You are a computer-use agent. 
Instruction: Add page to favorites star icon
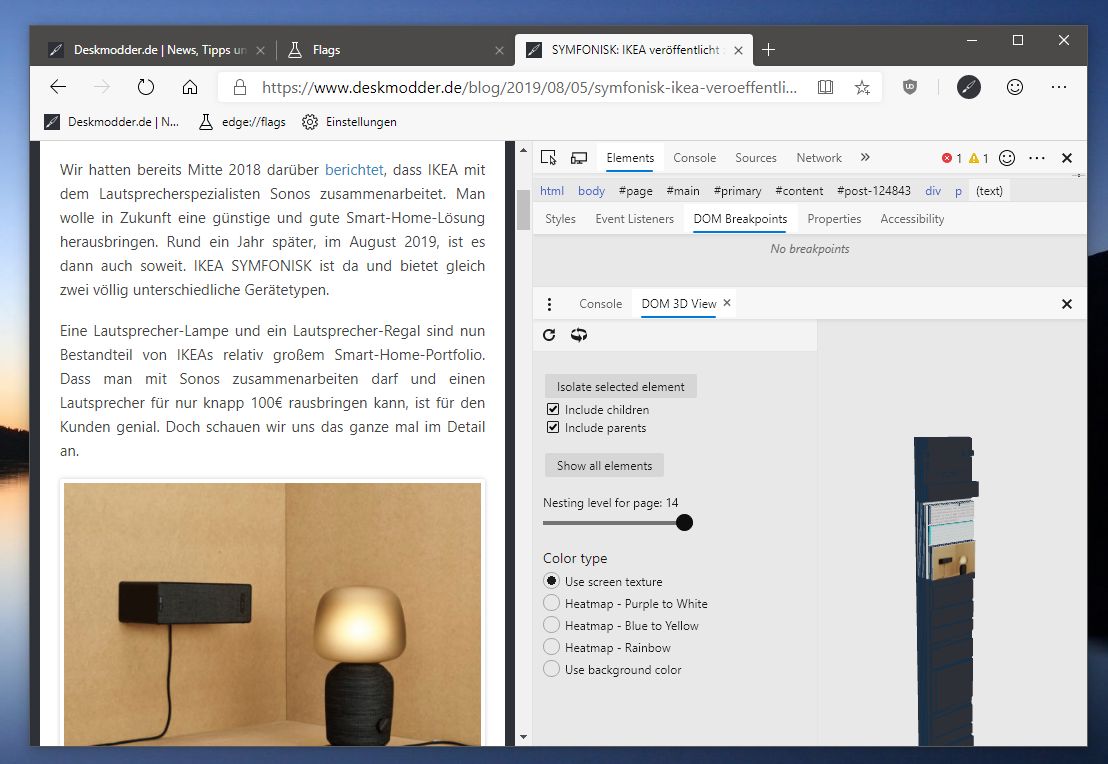pyautogui.click(x=862, y=87)
